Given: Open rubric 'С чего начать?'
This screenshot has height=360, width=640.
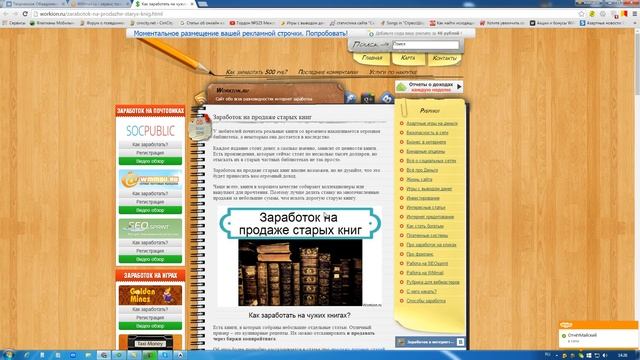Looking at the screenshot, I should click(x=421, y=291).
